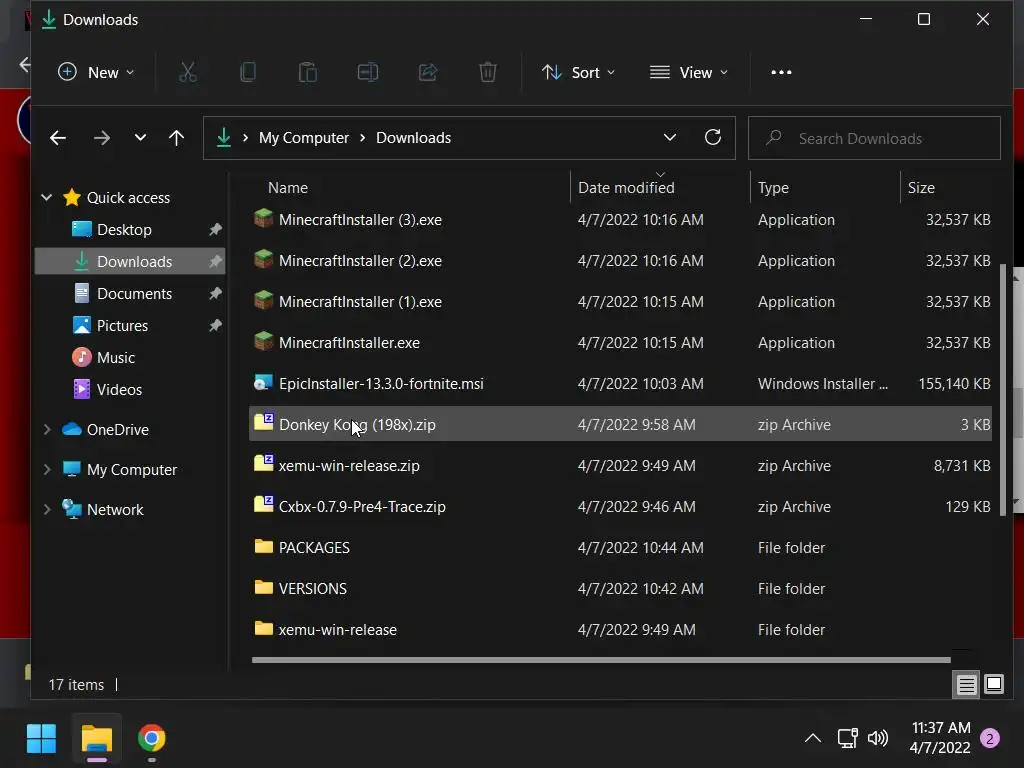Click the Paste clipboard icon
1024x768 pixels.
(x=308, y=72)
